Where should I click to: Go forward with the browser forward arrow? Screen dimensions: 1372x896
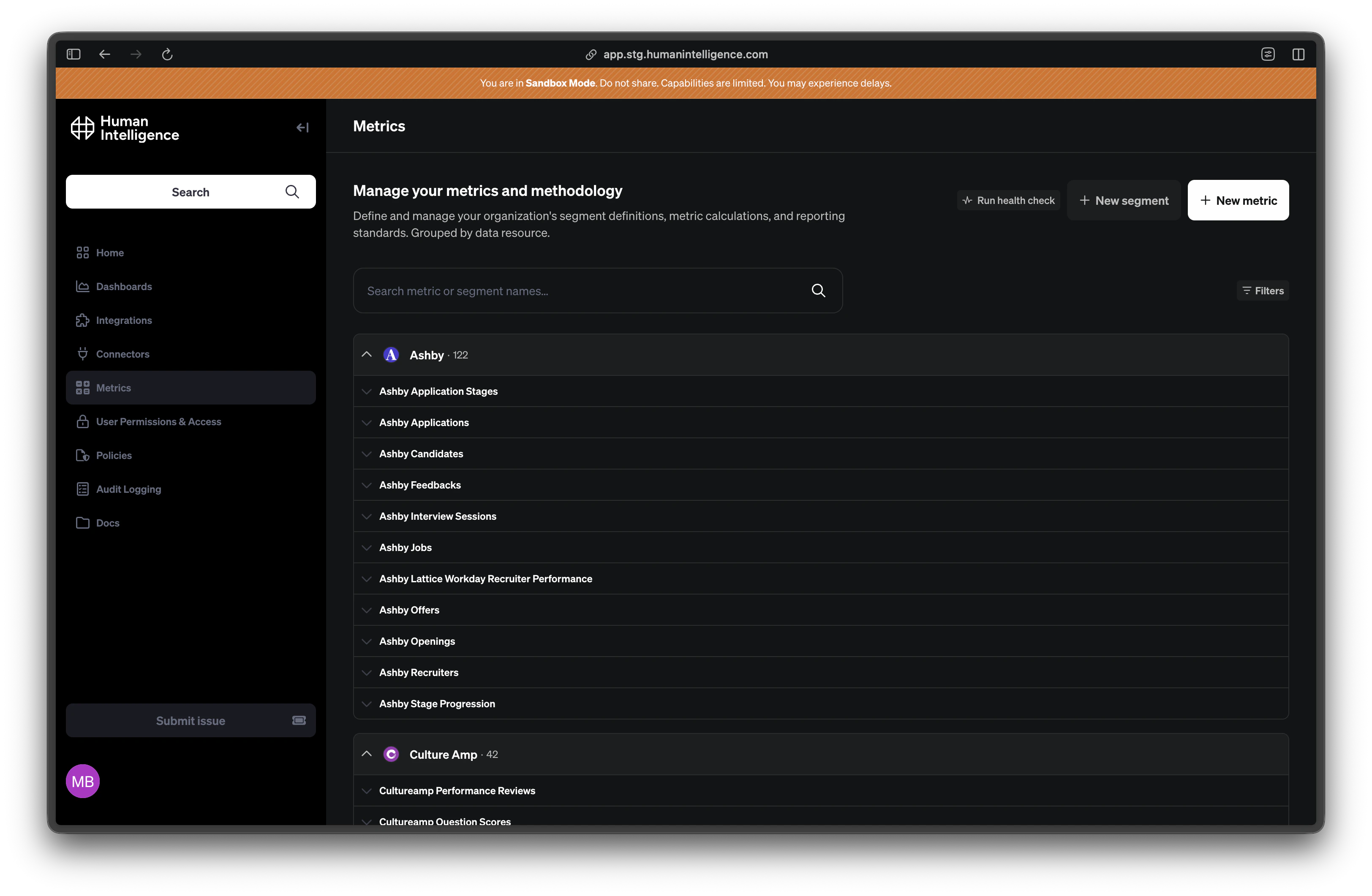[136, 54]
